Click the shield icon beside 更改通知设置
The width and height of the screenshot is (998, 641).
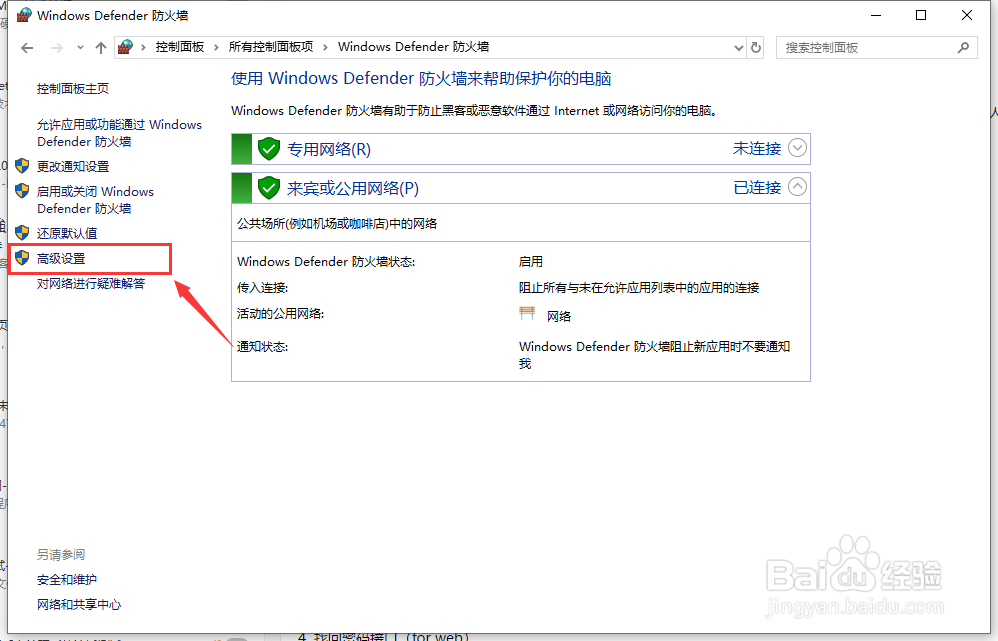pyautogui.click(x=22, y=167)
